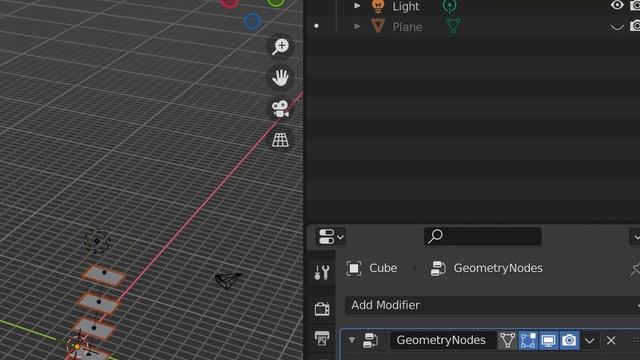Toggle camera view with the camera icon
Image resolution: width=640 pixels, height=360 pixels.
click(x=280, y=109)
